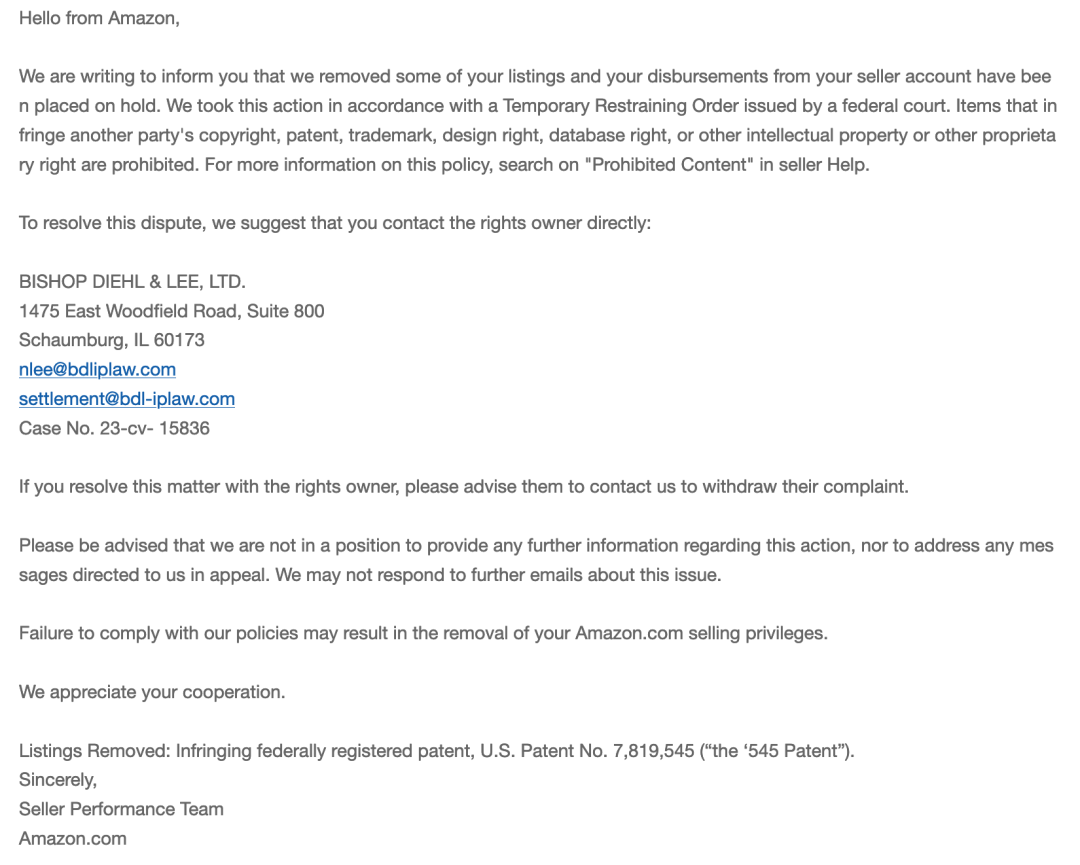
Task: Click the quoted "Prohibited Content" phrase
Action: [669, 165]
